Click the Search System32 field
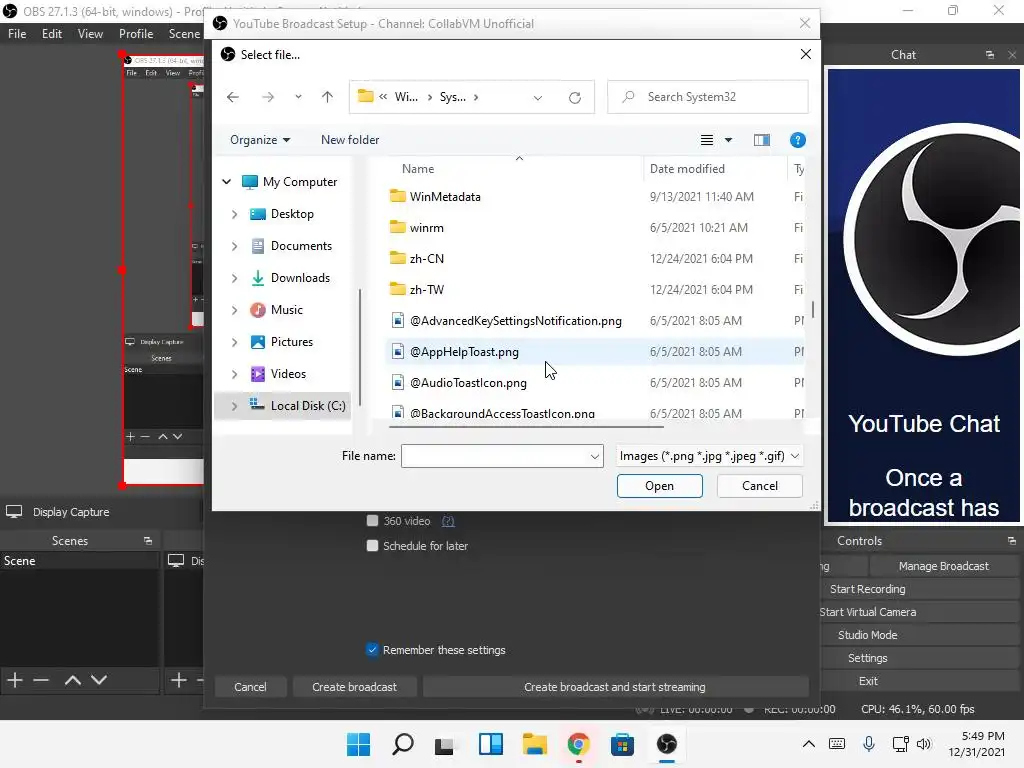Screen dimensions: 1024x768 [x=708, y=97]
